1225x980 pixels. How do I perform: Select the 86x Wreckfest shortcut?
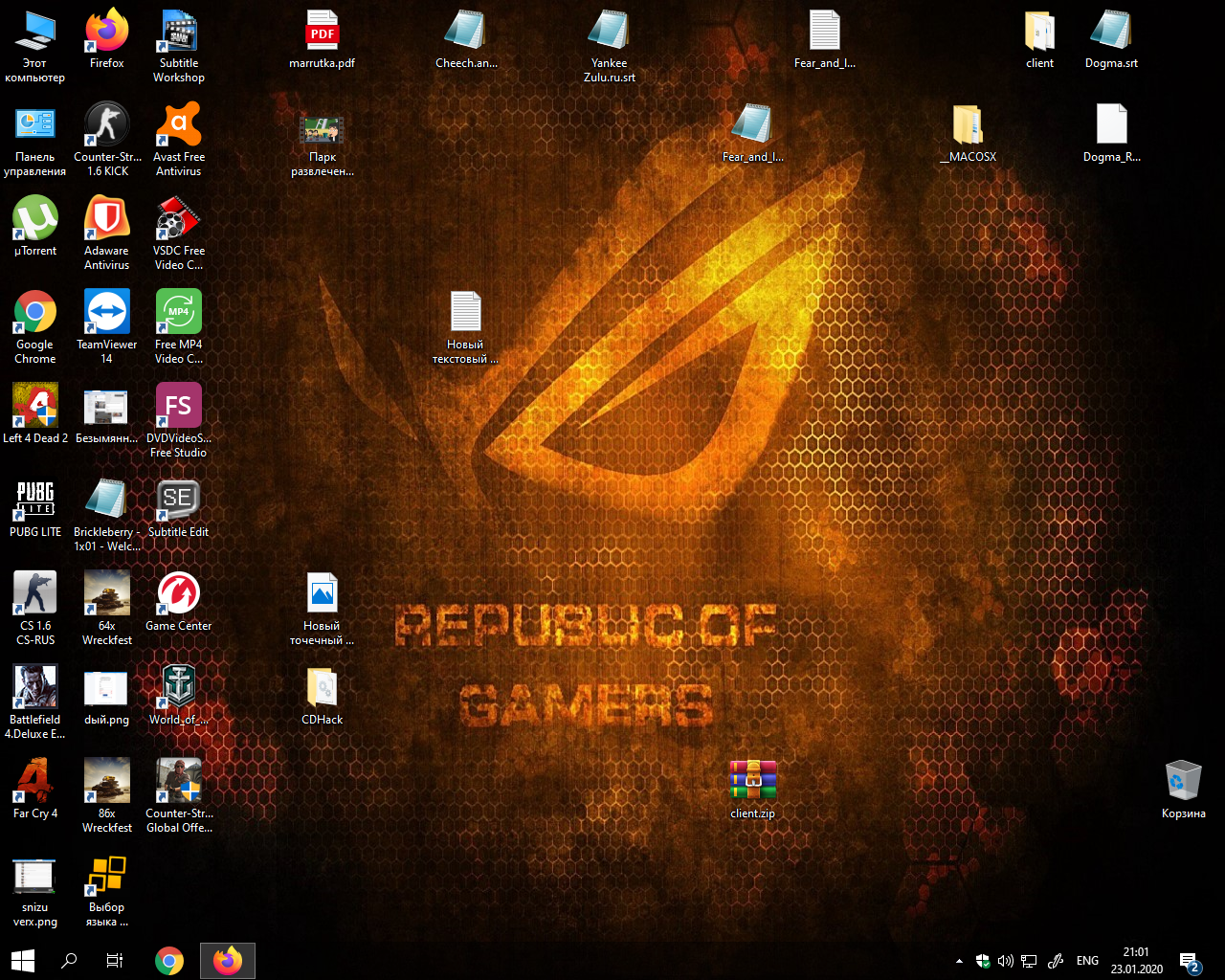click(x=107, y=795)
